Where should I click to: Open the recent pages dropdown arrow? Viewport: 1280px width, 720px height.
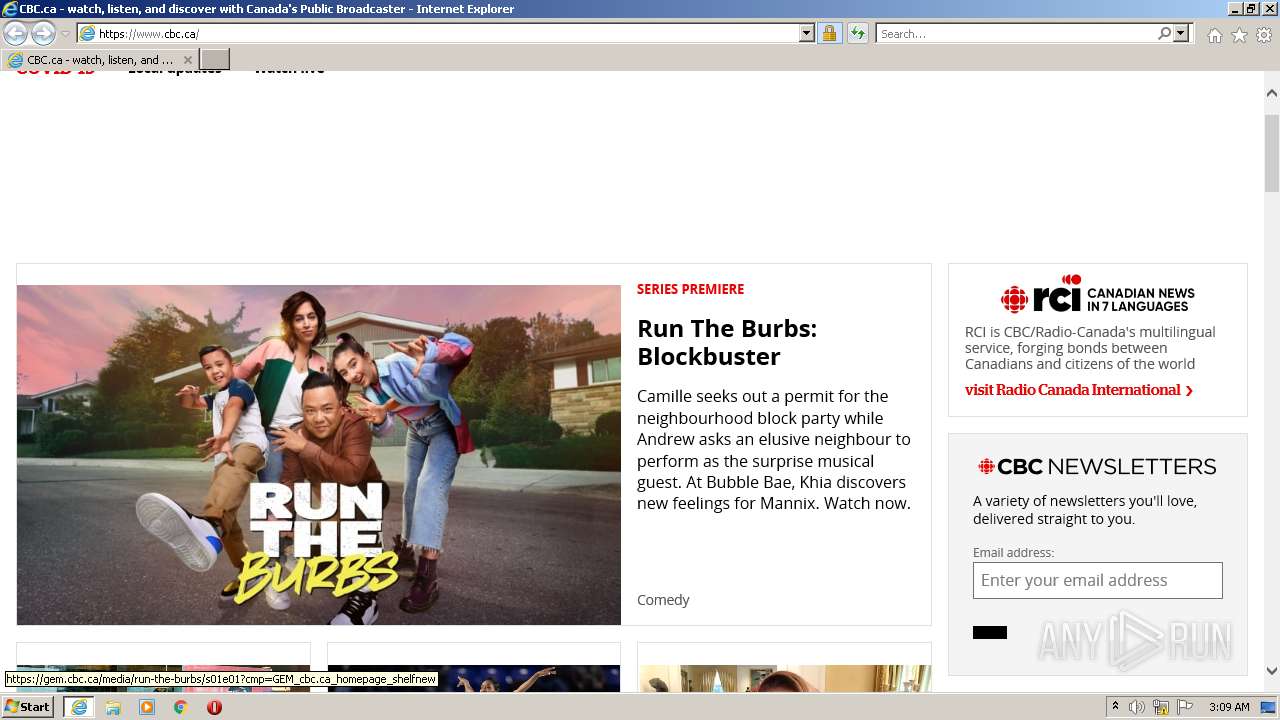pyautogui.click(x=65, y=34)
